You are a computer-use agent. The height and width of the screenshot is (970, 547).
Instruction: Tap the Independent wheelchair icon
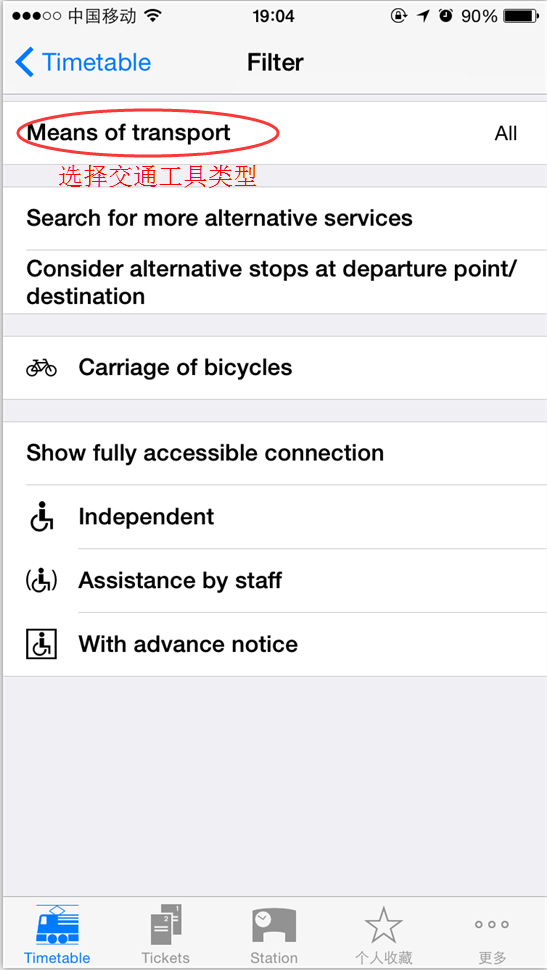pyautogui.click(x=41, y=517)
